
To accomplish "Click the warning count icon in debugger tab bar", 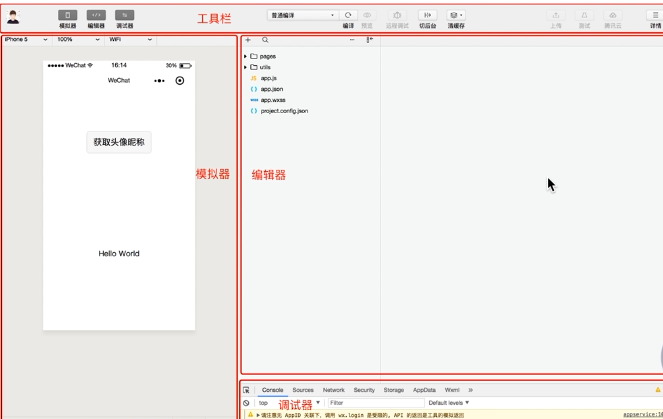I will pos(658,390).
